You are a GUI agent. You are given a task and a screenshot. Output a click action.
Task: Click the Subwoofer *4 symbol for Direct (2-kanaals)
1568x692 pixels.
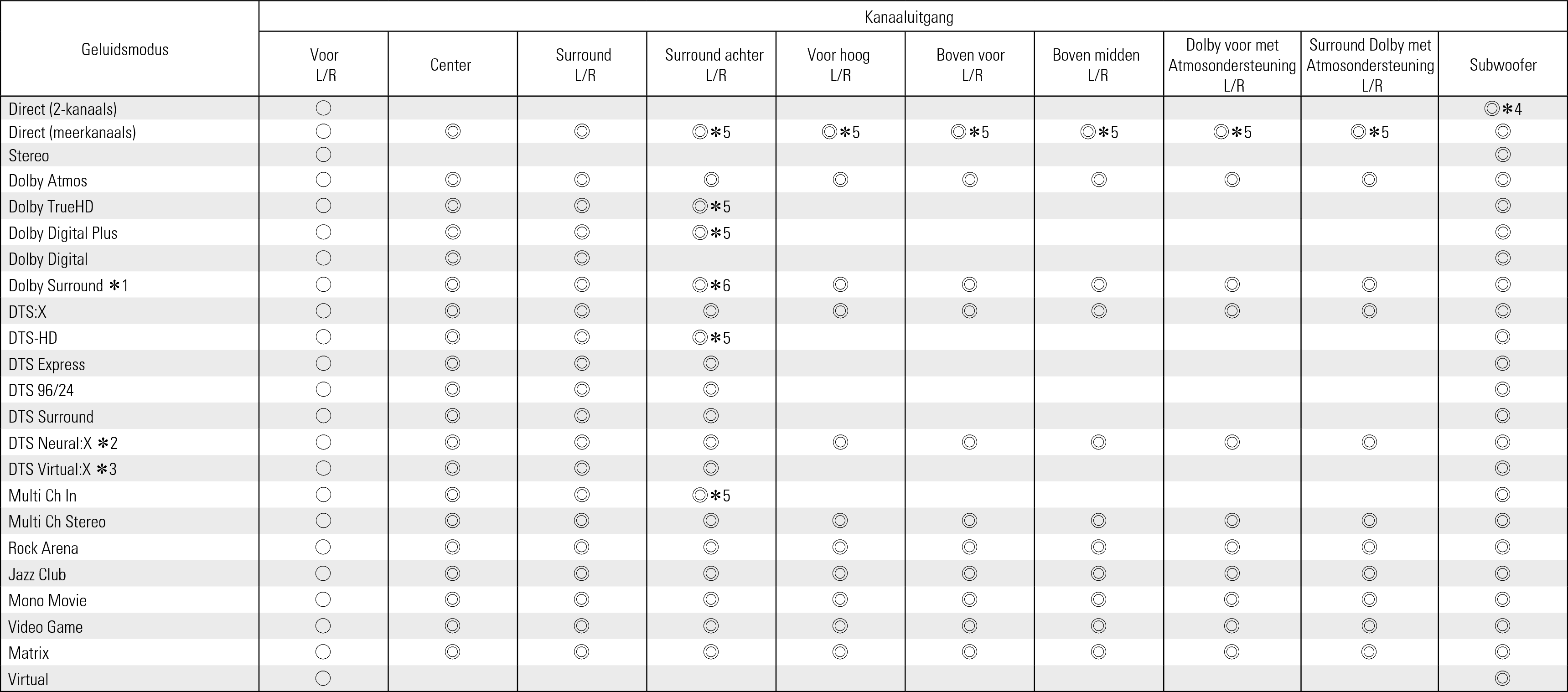click(1502, 109)
